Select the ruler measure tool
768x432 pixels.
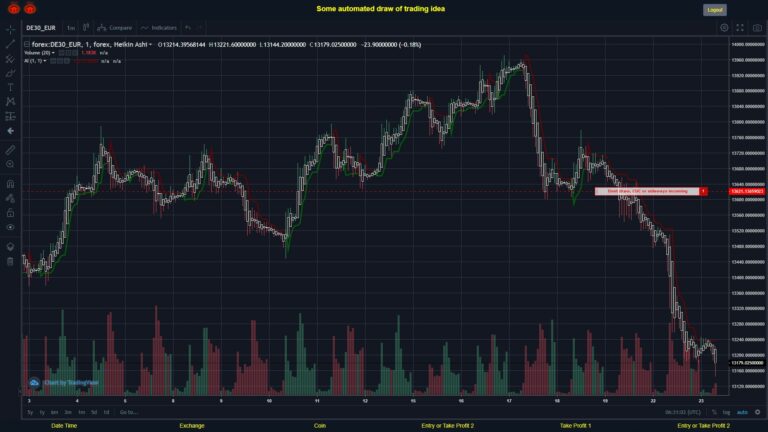click(x=10, y=150)
